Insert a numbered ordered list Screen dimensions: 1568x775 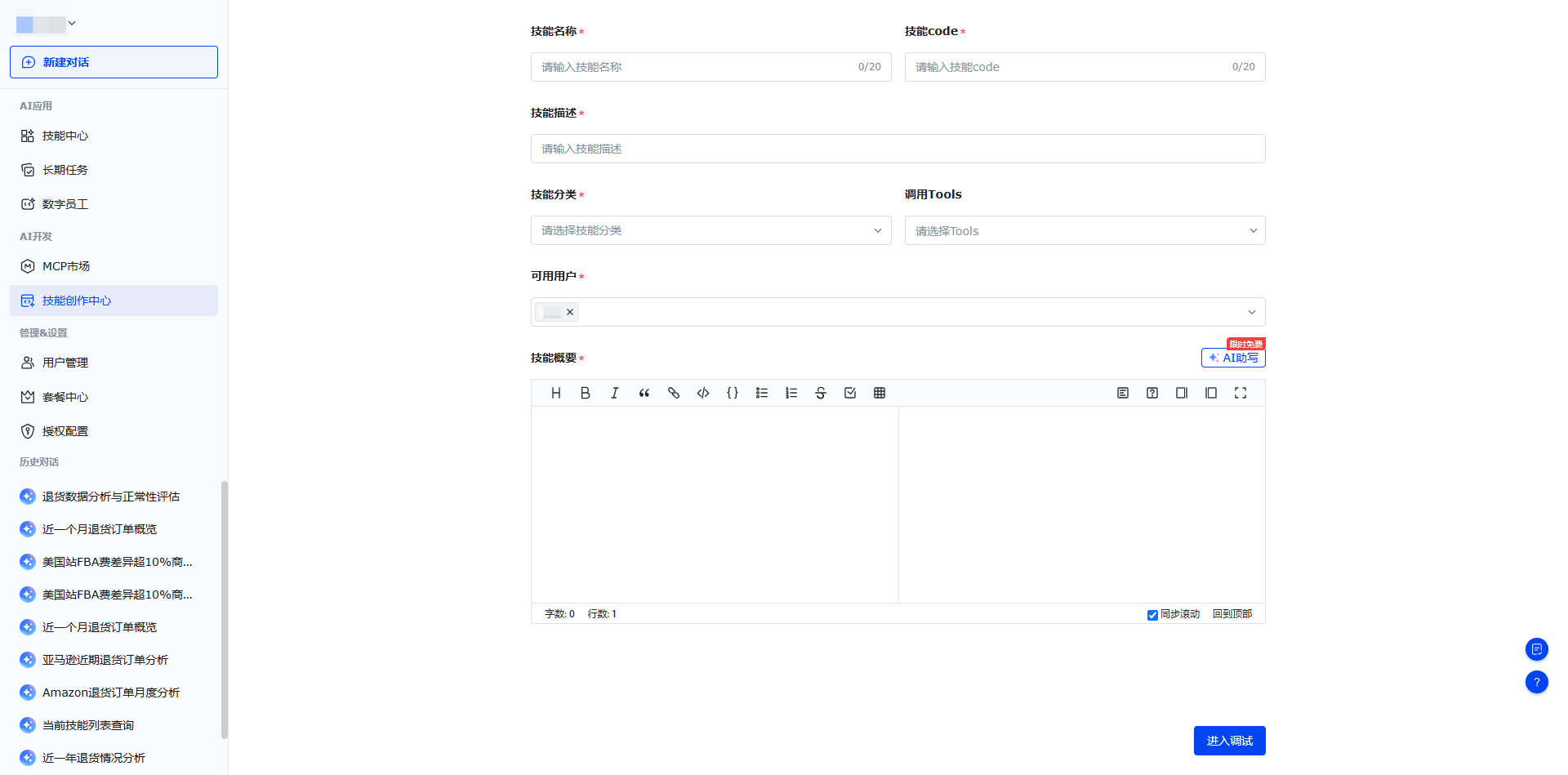pos(791,393)
